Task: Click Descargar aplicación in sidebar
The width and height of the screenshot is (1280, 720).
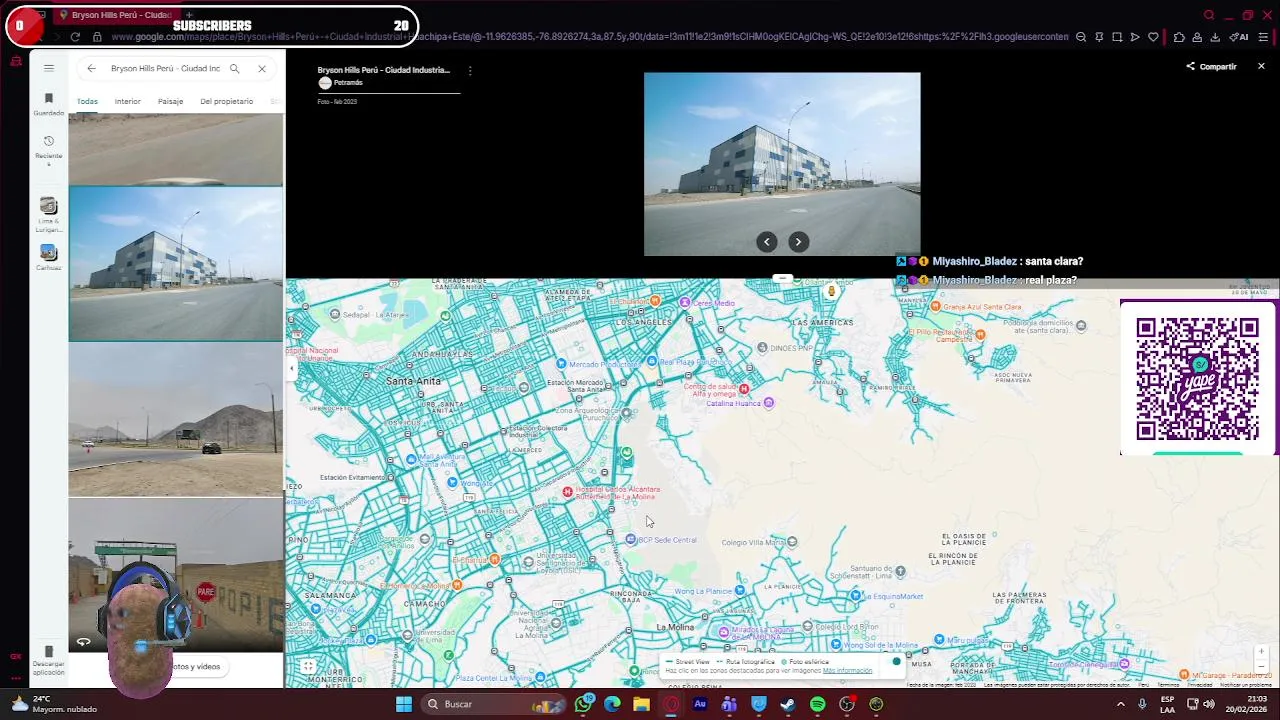Action: point(48,660)
